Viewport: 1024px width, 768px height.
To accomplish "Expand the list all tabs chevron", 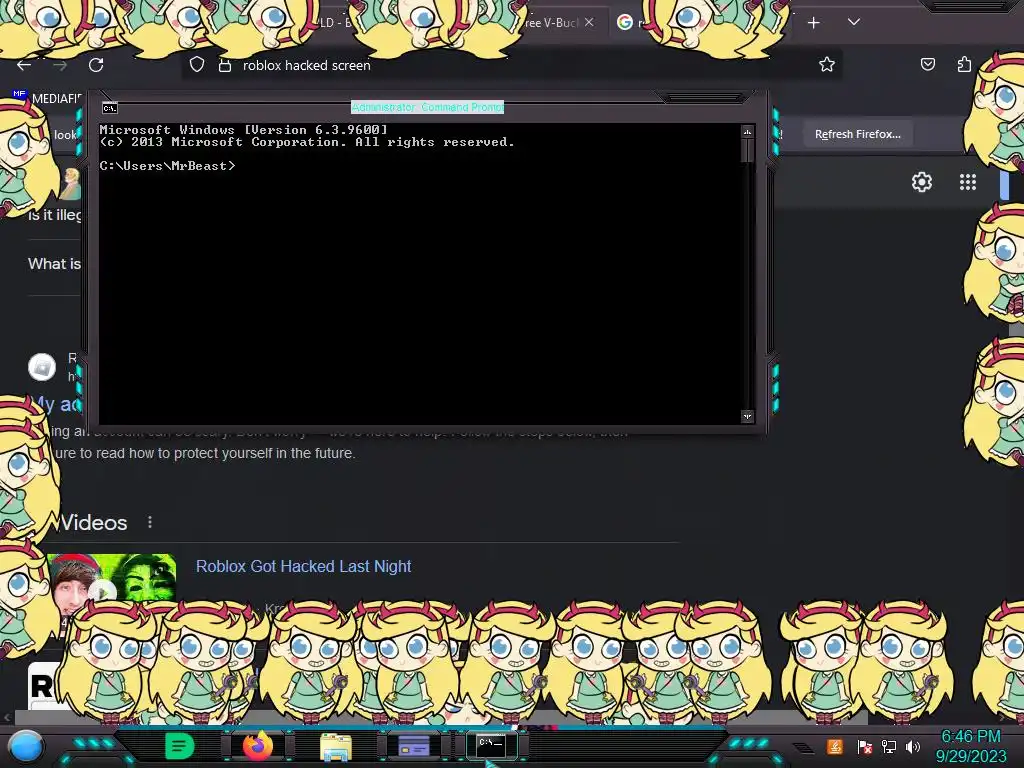I will (x=854, y=22).
